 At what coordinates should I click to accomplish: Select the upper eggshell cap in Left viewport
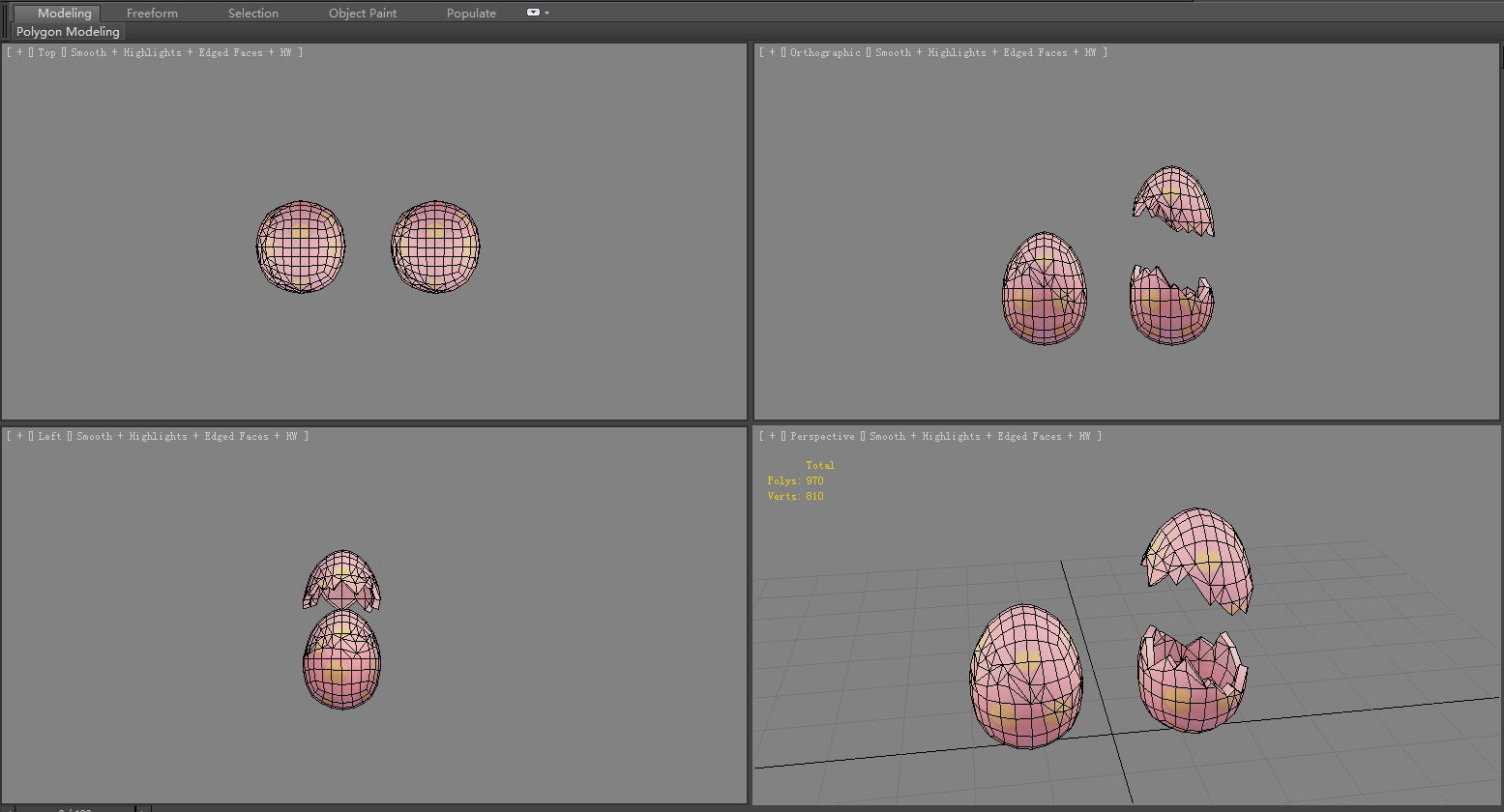click(x=341, y=573)
